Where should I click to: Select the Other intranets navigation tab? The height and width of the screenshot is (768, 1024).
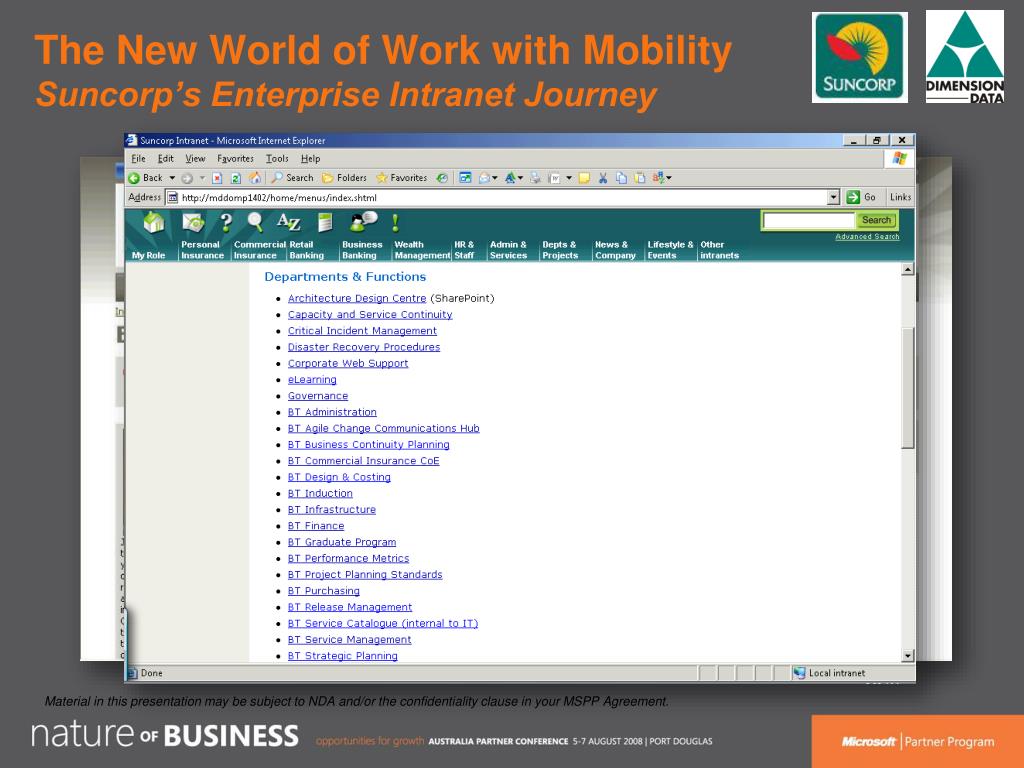click(719, 250)
